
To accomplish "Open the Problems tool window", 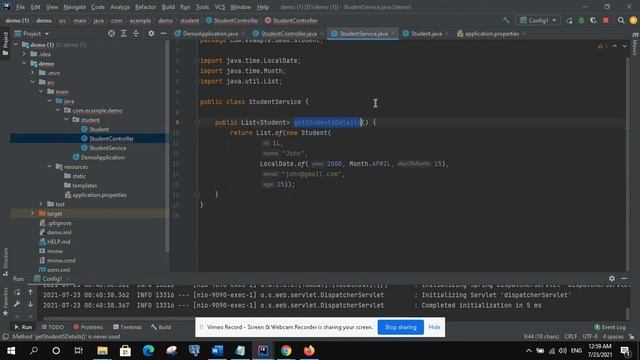I will click(88, 327).
